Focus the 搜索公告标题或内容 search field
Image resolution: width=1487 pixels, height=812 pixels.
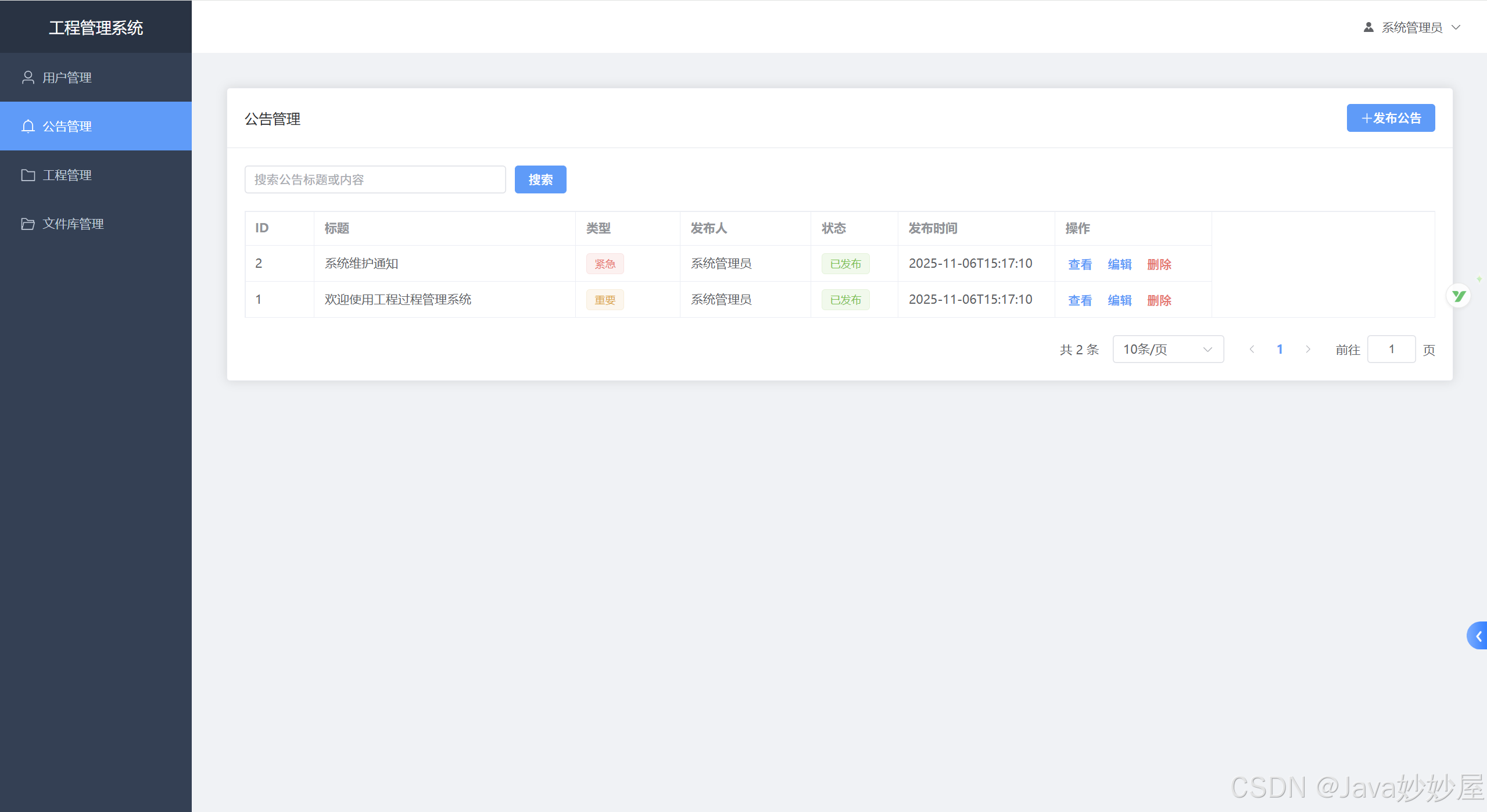coord(375,179)
